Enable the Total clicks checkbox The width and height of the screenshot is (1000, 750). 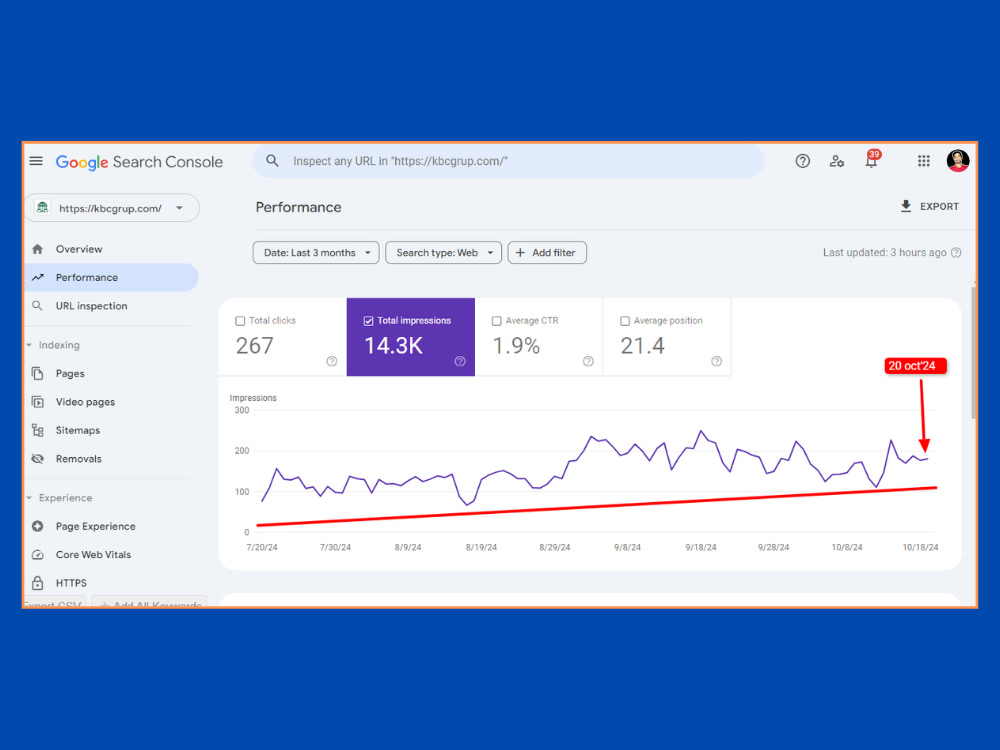point(240,321)
